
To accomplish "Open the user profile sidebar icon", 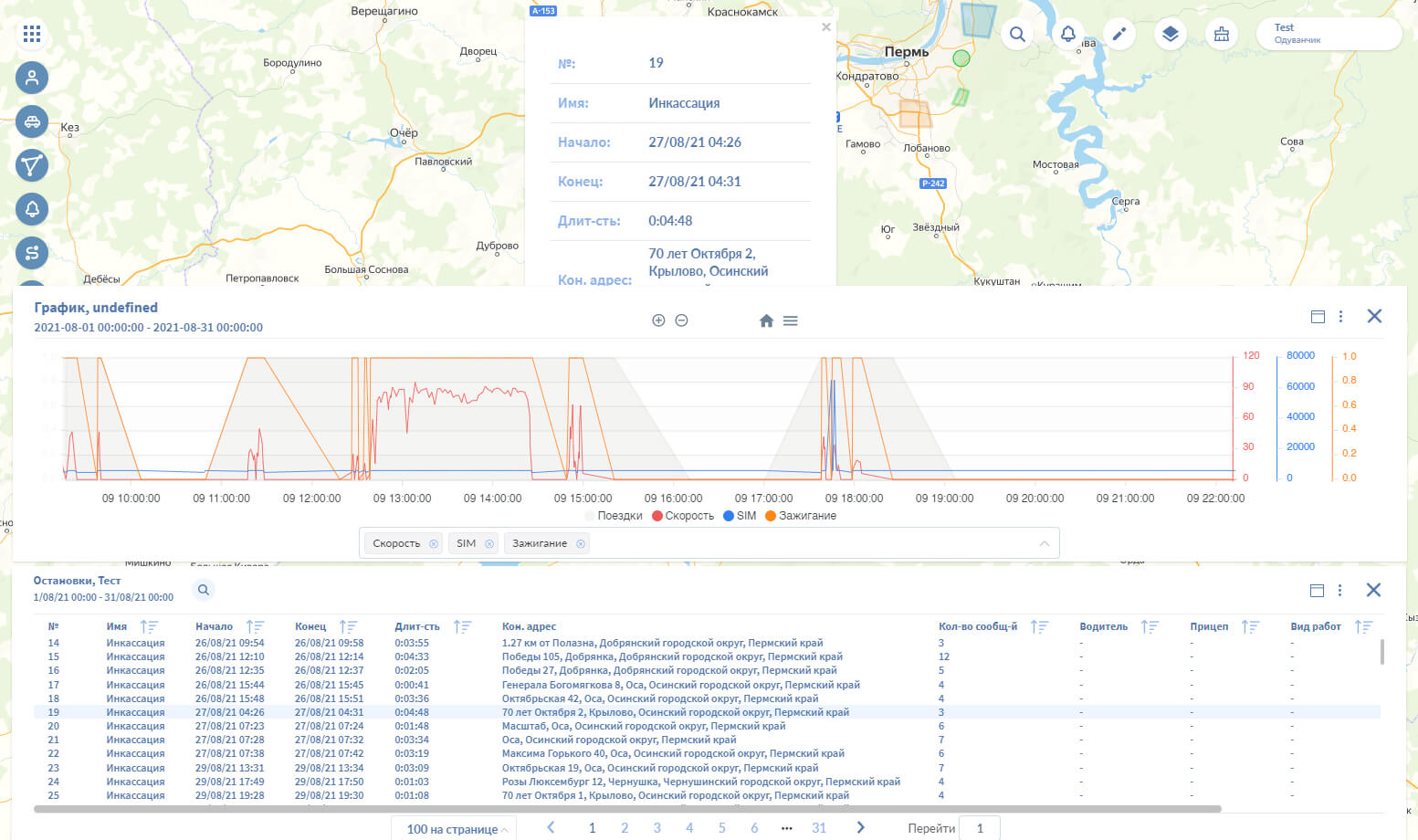I will tap(32, 78).
